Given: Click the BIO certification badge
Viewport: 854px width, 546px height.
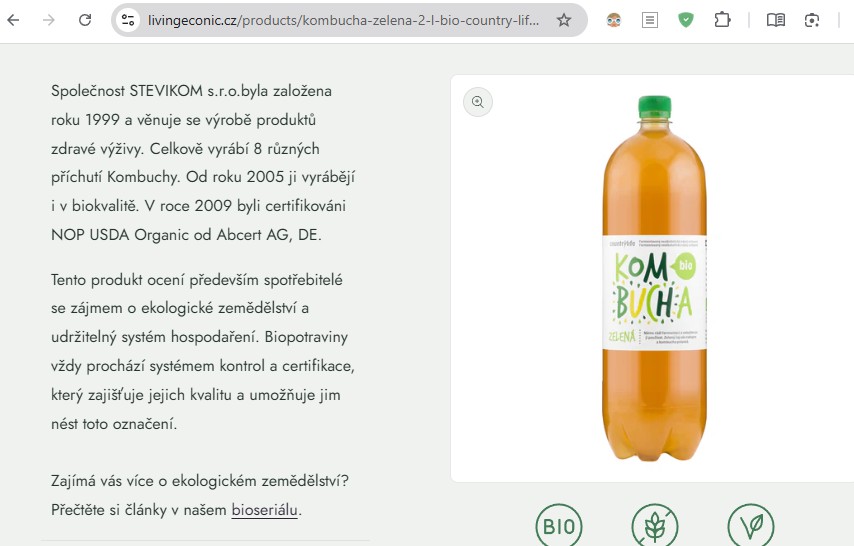Looking at the screenshot, I should (x=559, y=526).
